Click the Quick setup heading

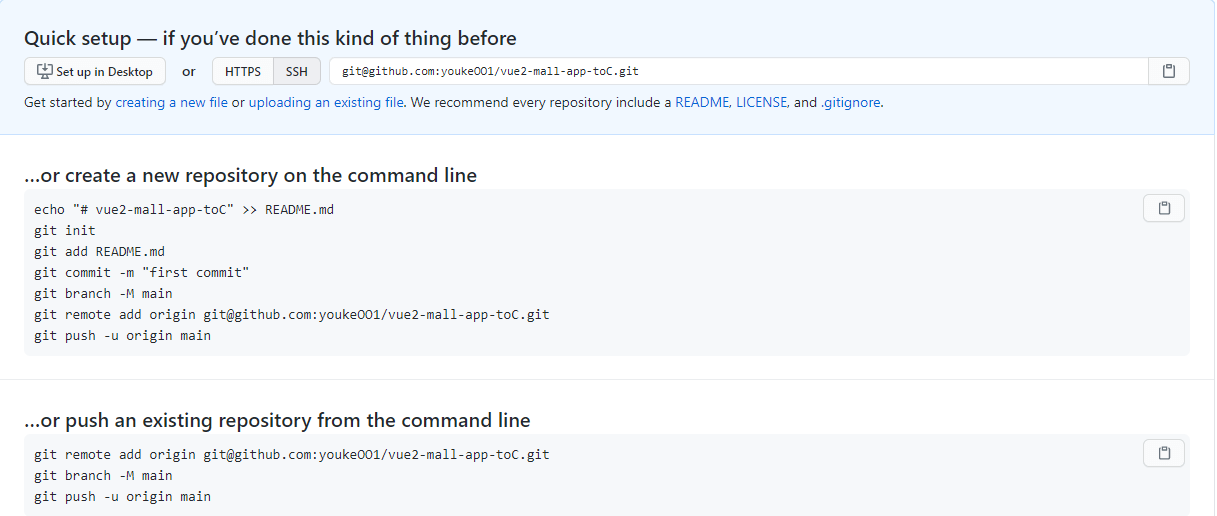pos(270,39)
